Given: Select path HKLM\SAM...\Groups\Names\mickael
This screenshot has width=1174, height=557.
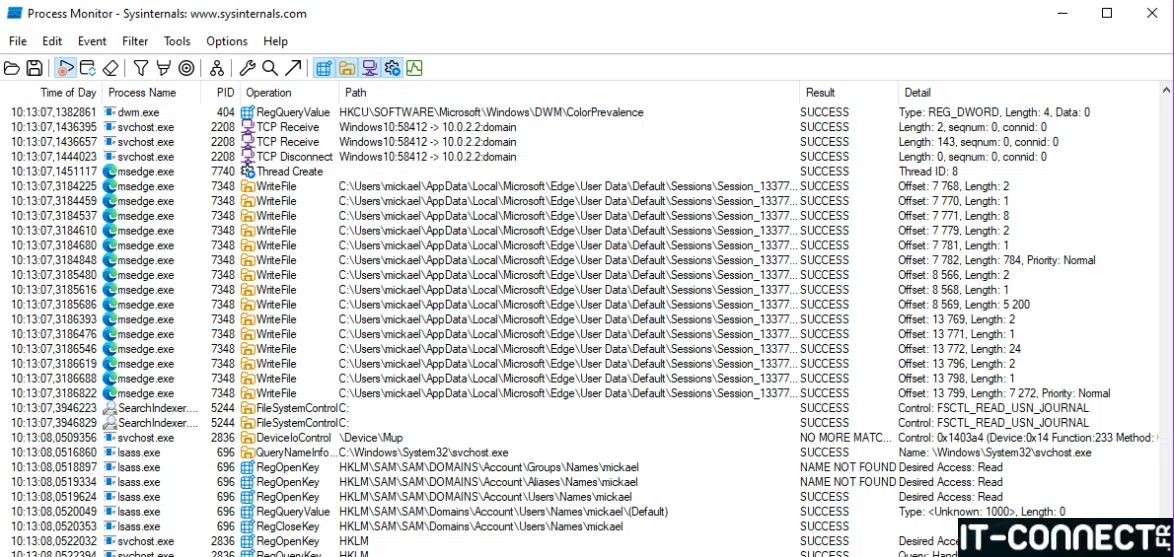Looking at the screenshot, I should tap(488, 467).
